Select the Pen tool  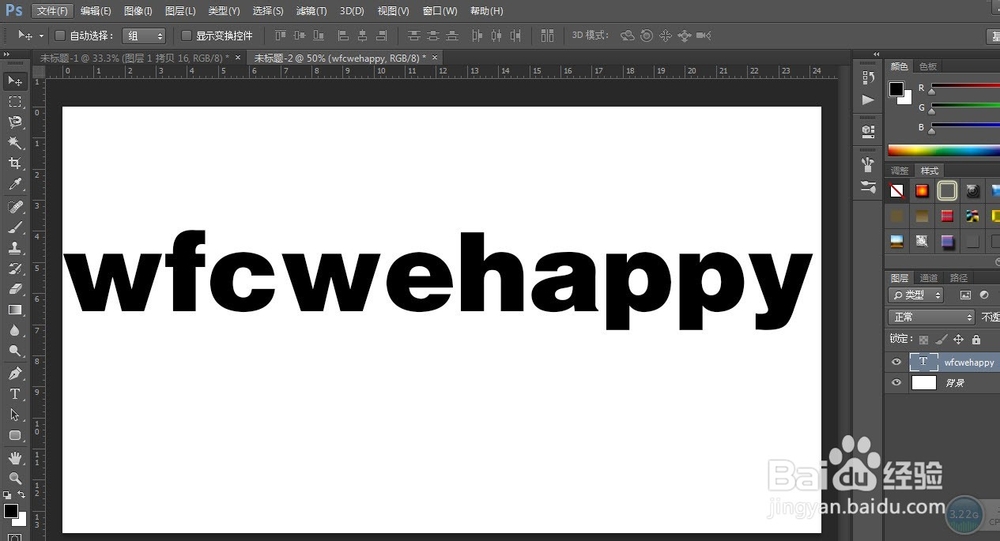pos(15,373)
